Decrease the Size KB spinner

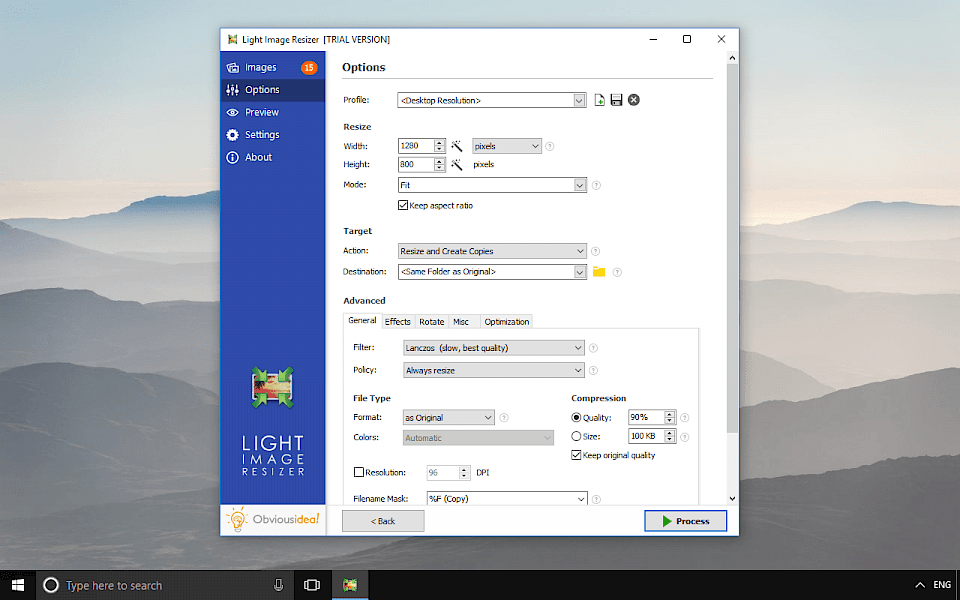670,440
